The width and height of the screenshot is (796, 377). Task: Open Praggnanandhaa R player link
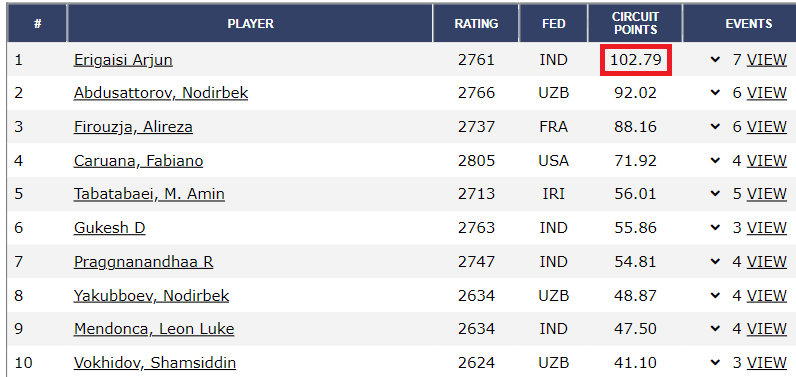(x=144, y=262)
